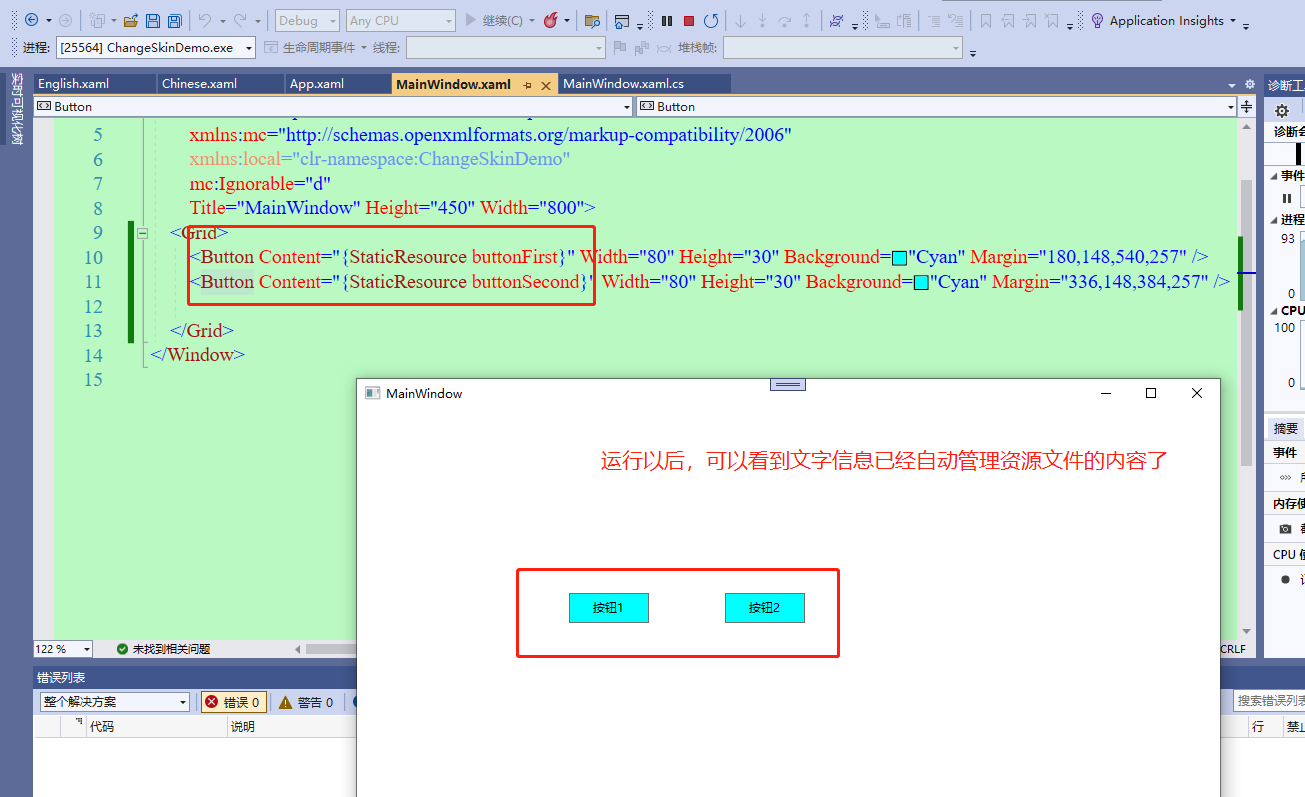Collapse the Grid element outline toggle
This screenshot has height=797, width=1305.
[x=142, y=233]
